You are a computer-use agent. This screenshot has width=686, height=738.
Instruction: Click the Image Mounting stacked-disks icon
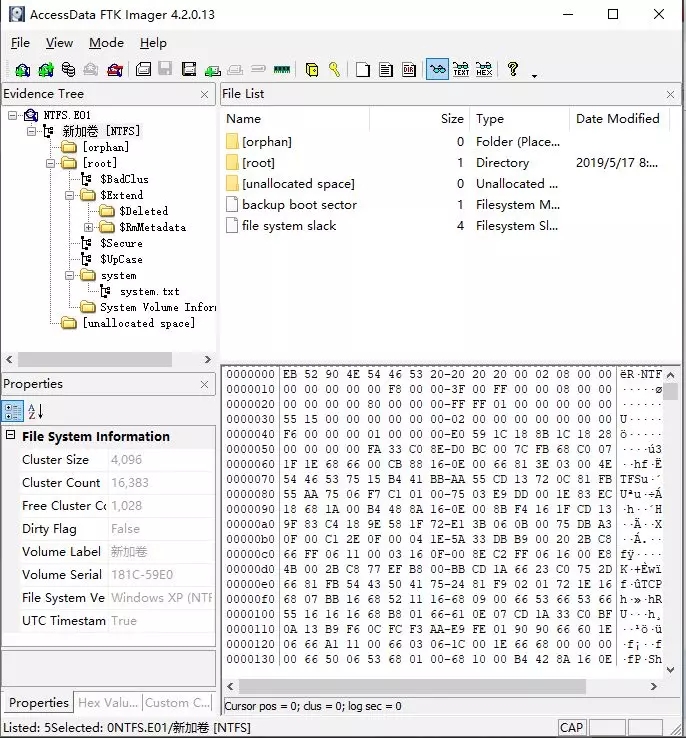point(68,70)
